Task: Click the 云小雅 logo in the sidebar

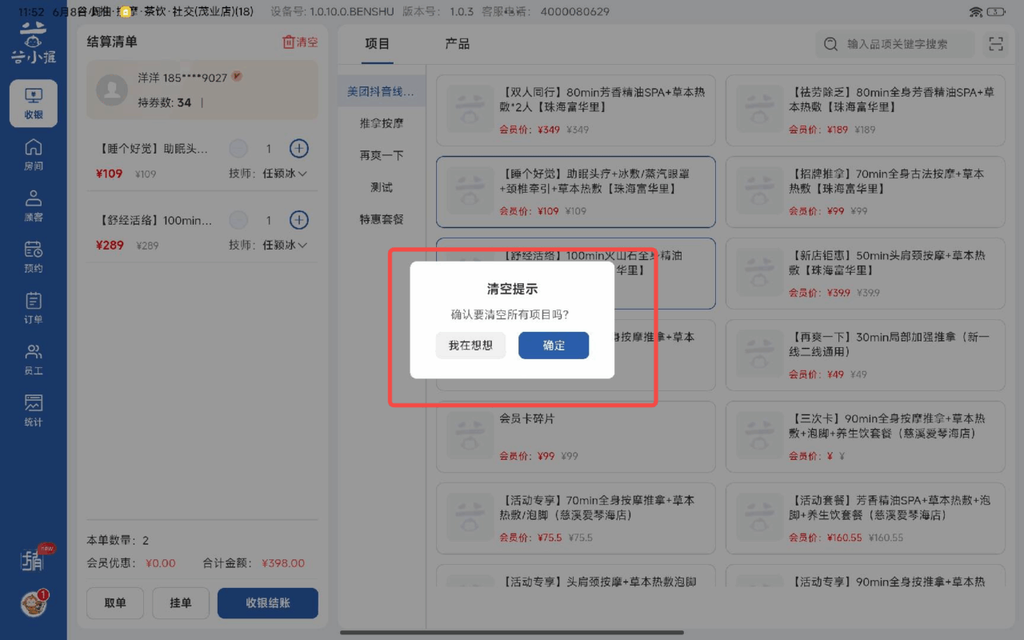Action: coord(33,43)
